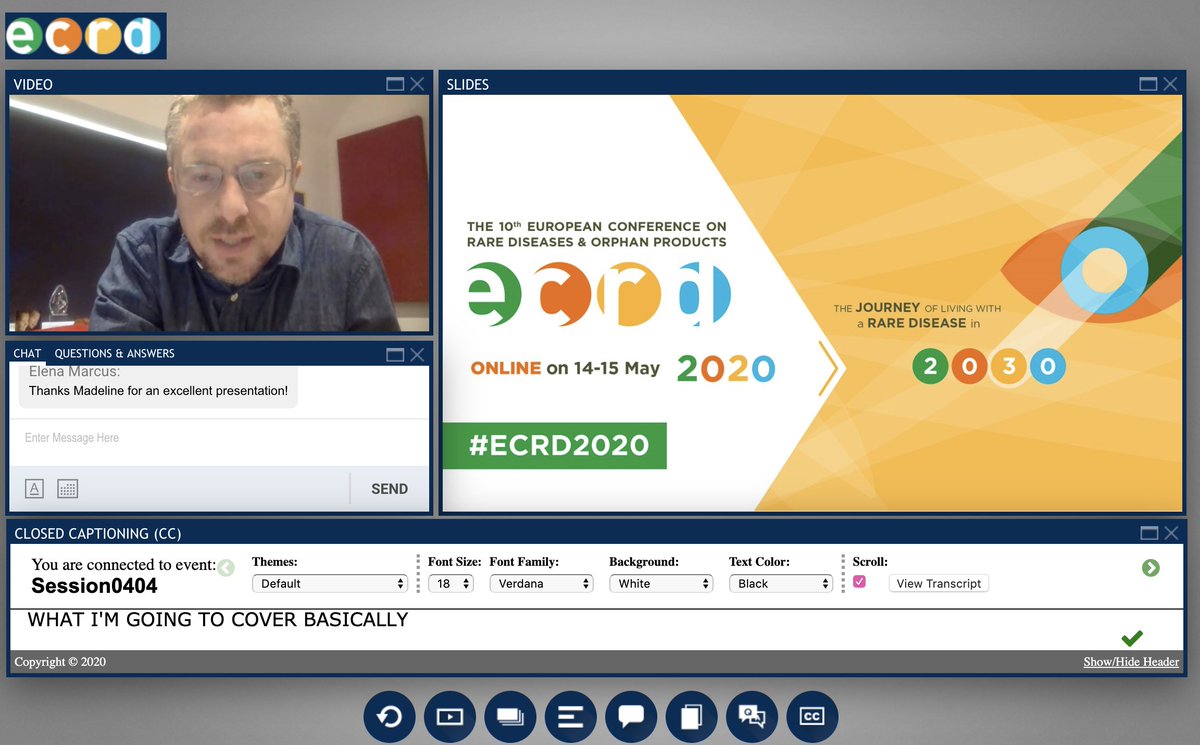Image resolution: width=1200 pixels, height=745 pixels.
Task: Click the speaker video feed
Action: click(219, 213)
